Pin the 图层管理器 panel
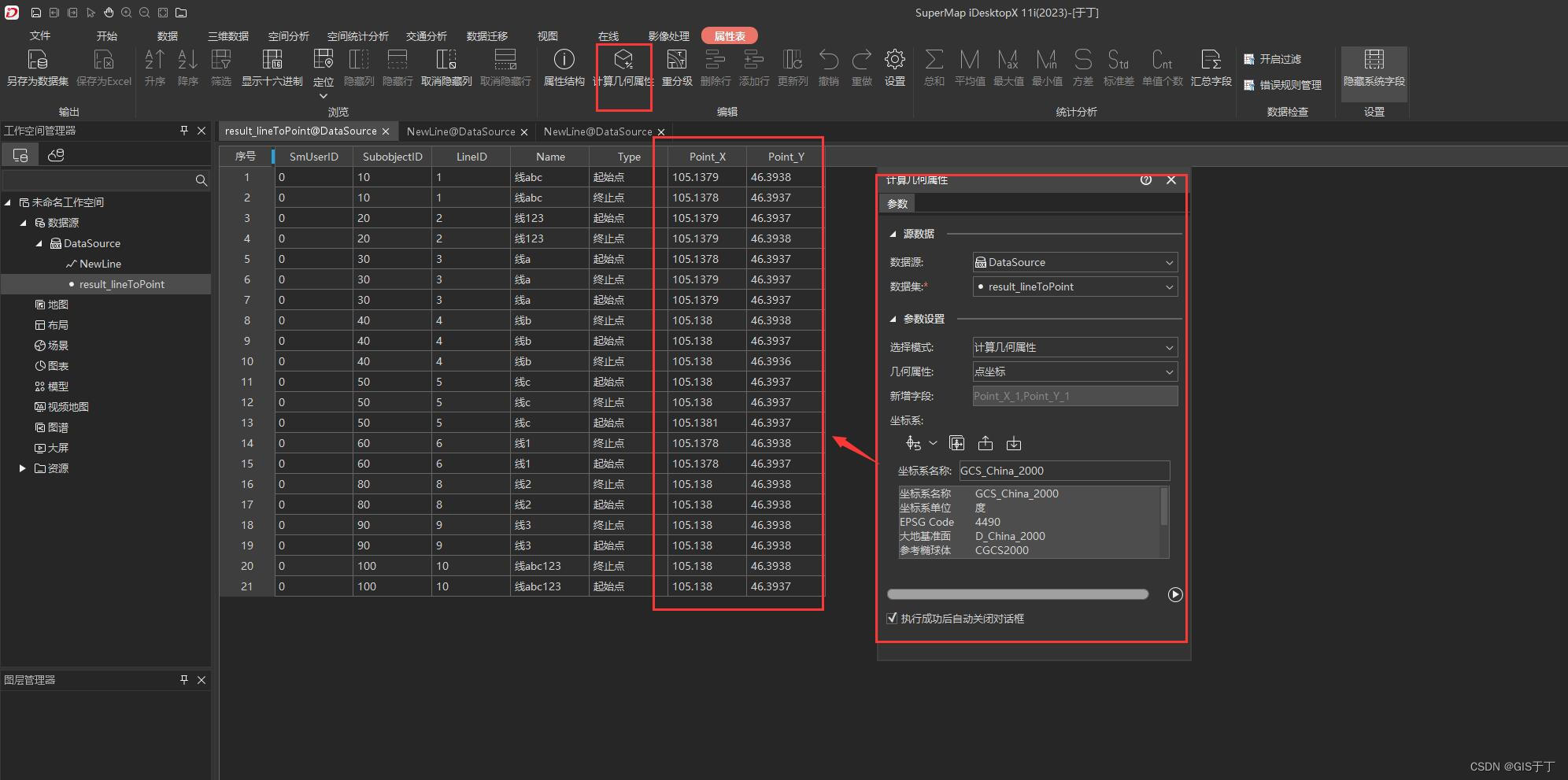1568x780 pixels. click(184, 679)
